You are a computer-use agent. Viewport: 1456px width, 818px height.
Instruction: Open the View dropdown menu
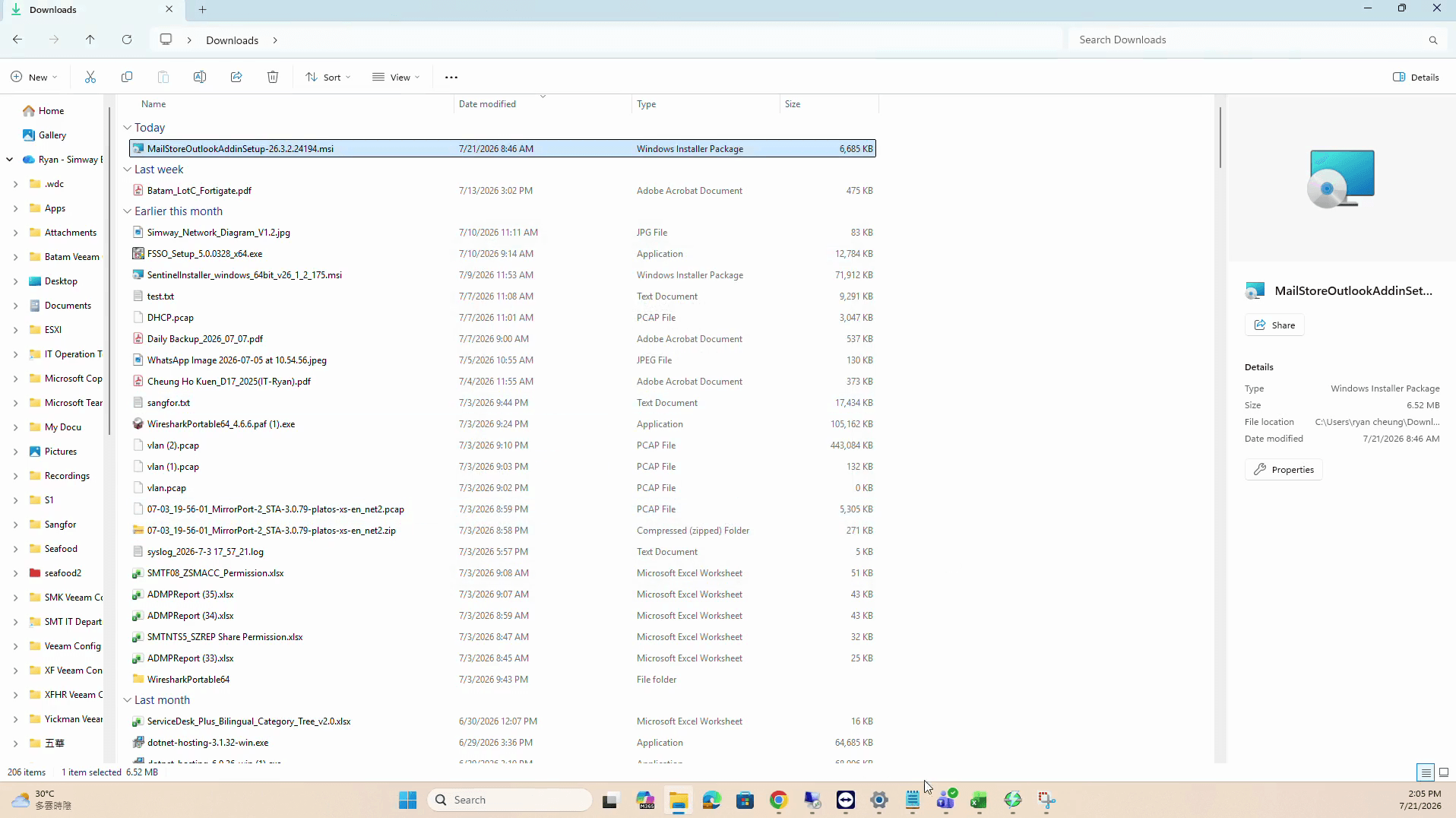point(396,77)
